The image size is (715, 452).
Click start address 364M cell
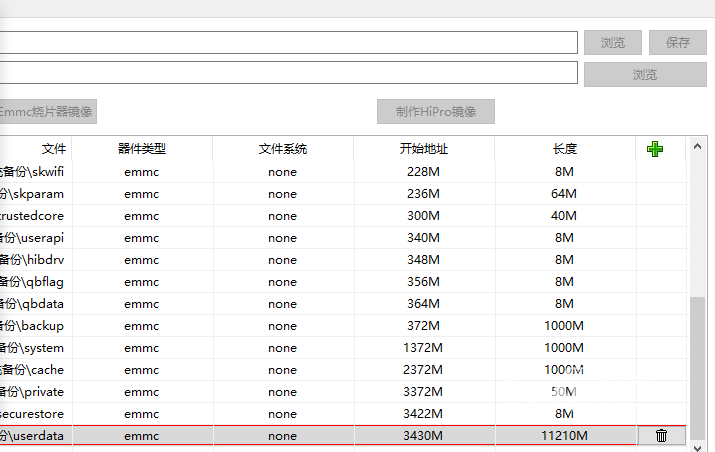[424, 304]
